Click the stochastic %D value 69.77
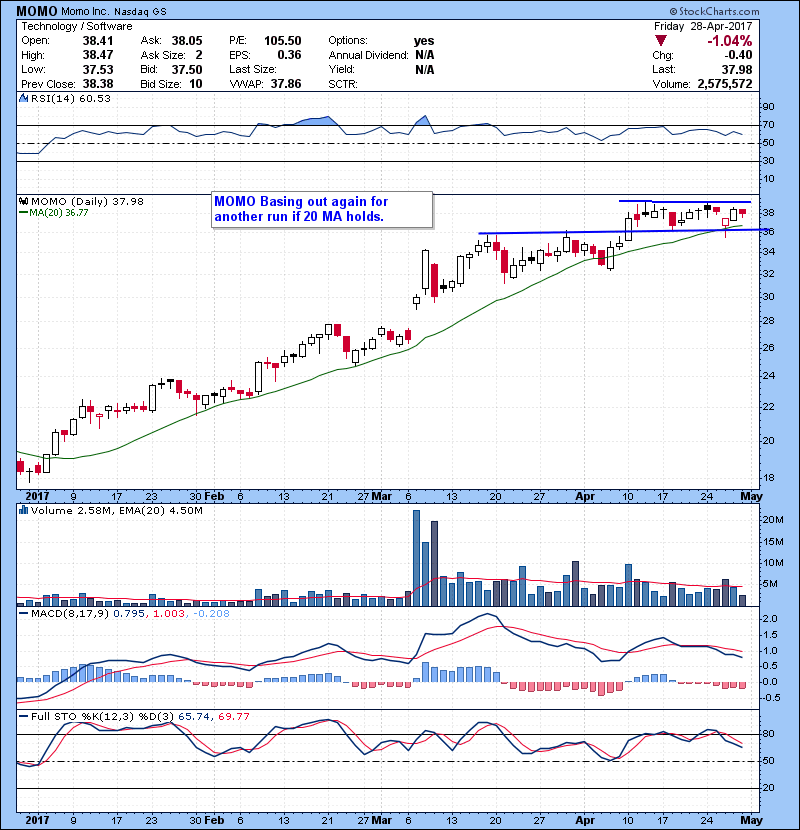 click(x=233, y=717)
